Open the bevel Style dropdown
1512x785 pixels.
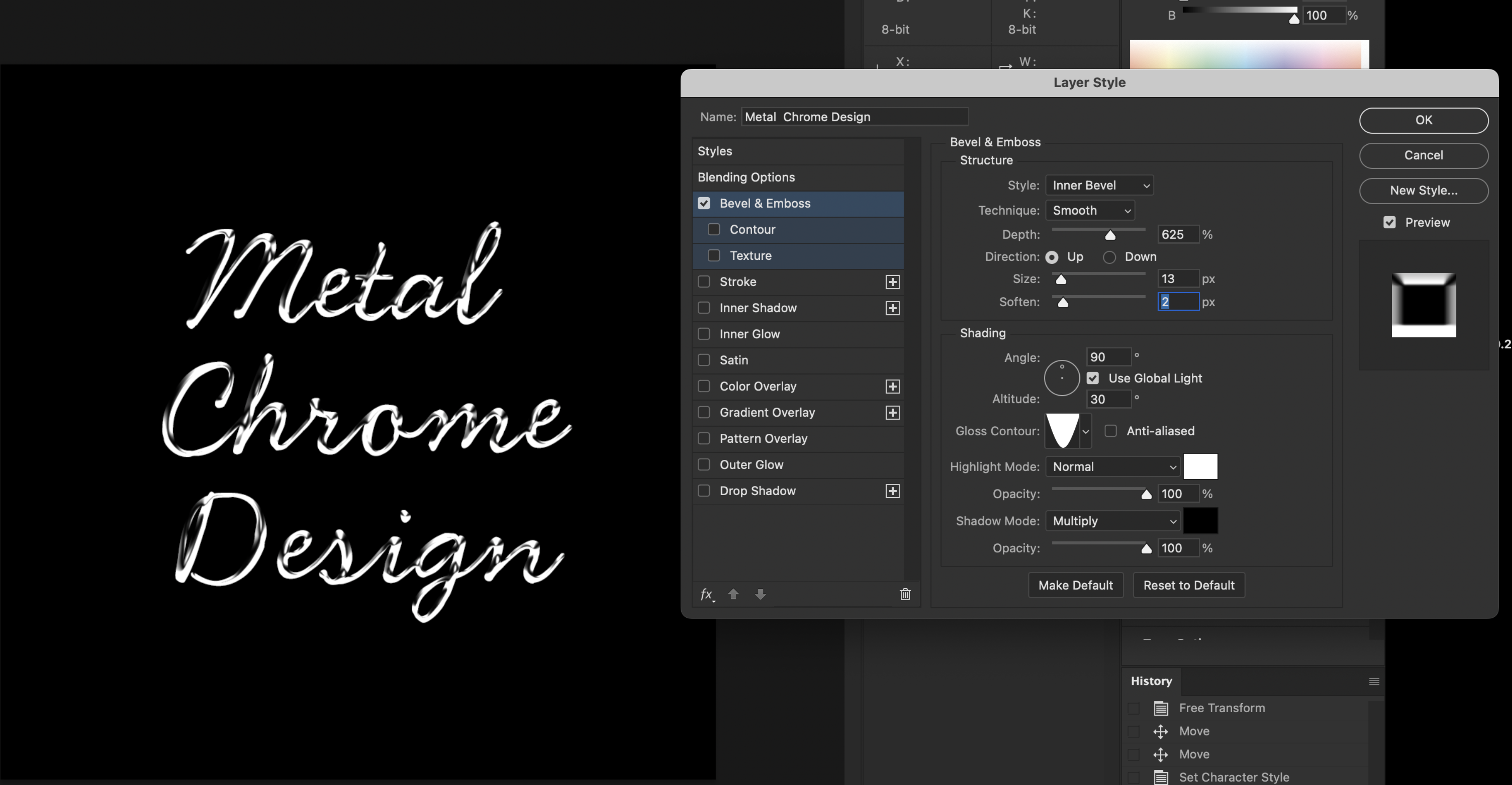pyautogui.click(x=1099, y=186)
